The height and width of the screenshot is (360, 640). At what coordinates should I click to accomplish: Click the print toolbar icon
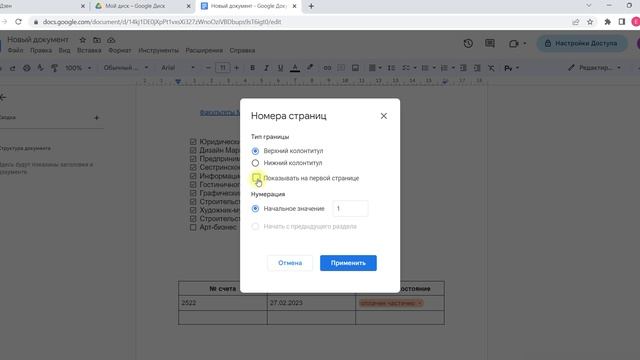point(27,68)
